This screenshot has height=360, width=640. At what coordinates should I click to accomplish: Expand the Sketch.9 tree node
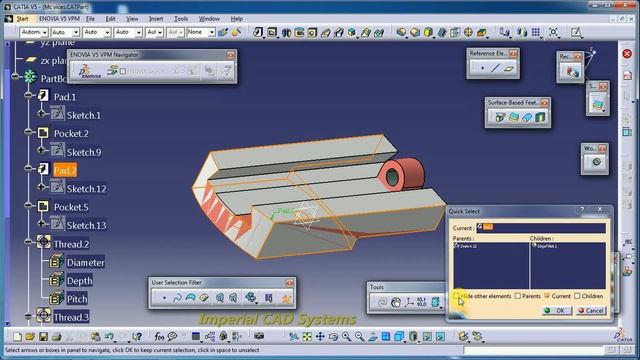coord(41,150)
